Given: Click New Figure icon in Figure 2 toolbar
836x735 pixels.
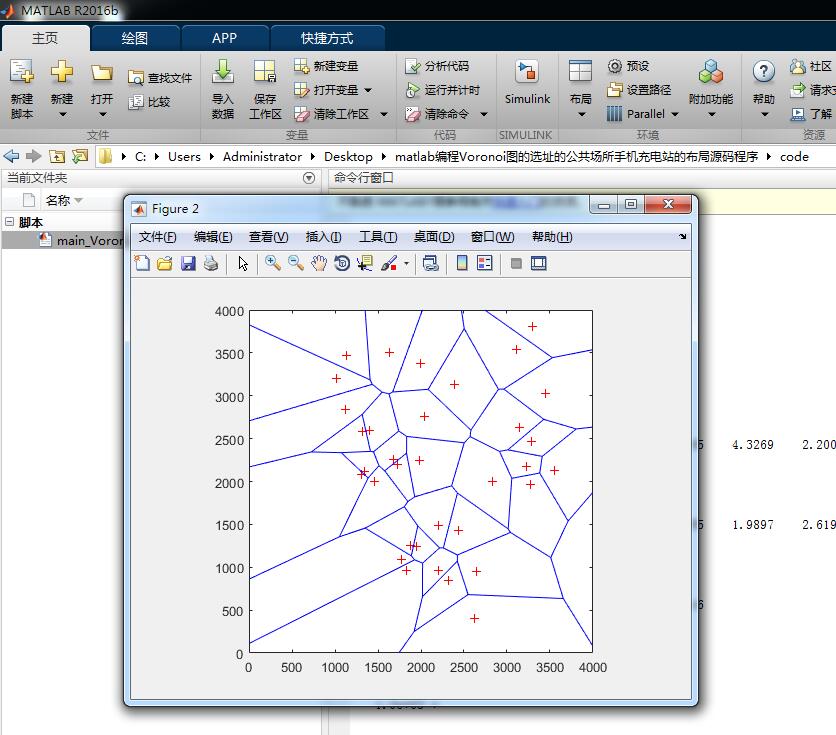Looking at the screenshot, I should pos(142,263).
